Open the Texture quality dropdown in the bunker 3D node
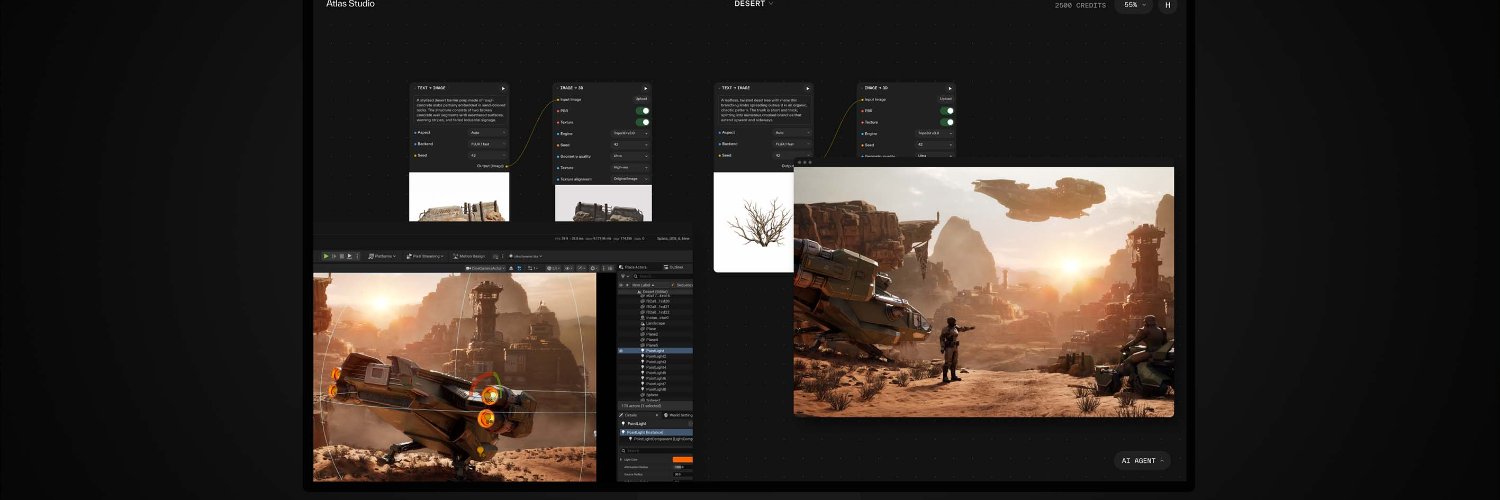Screen dimensions: 1500x500 tap(630, 167)
